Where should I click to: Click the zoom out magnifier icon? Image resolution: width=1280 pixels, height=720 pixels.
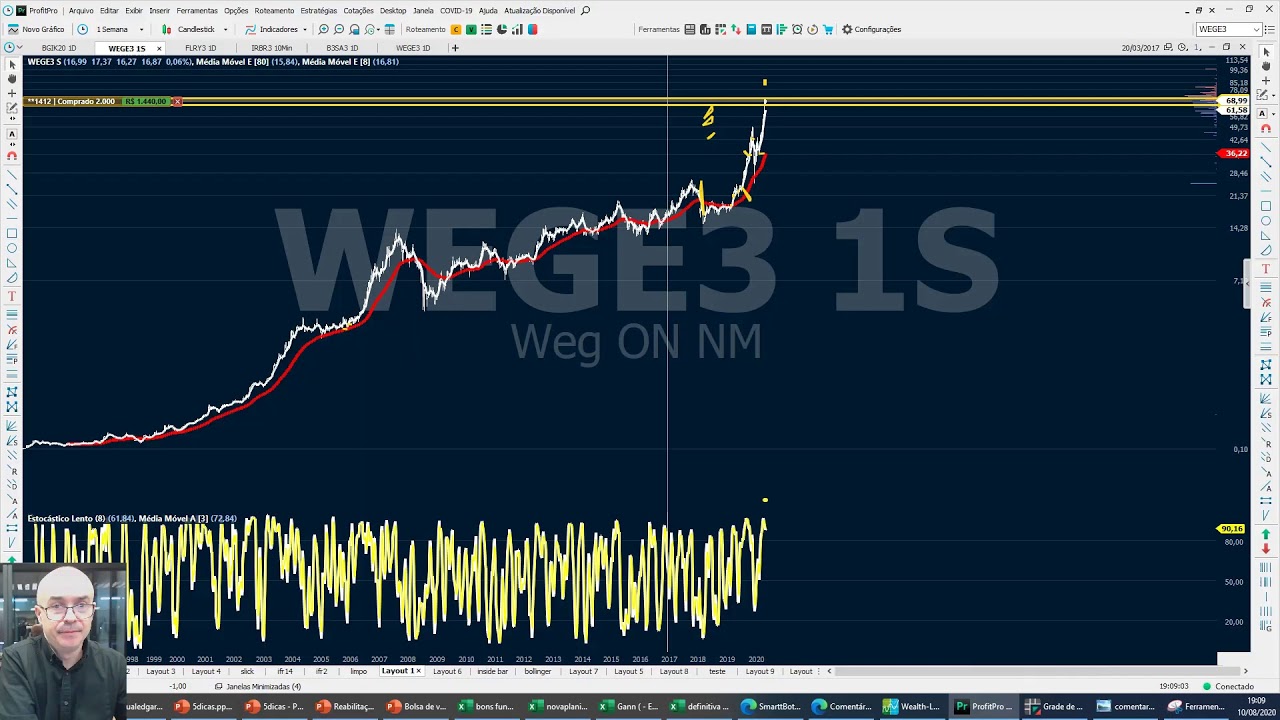click(x=339, y=29)
